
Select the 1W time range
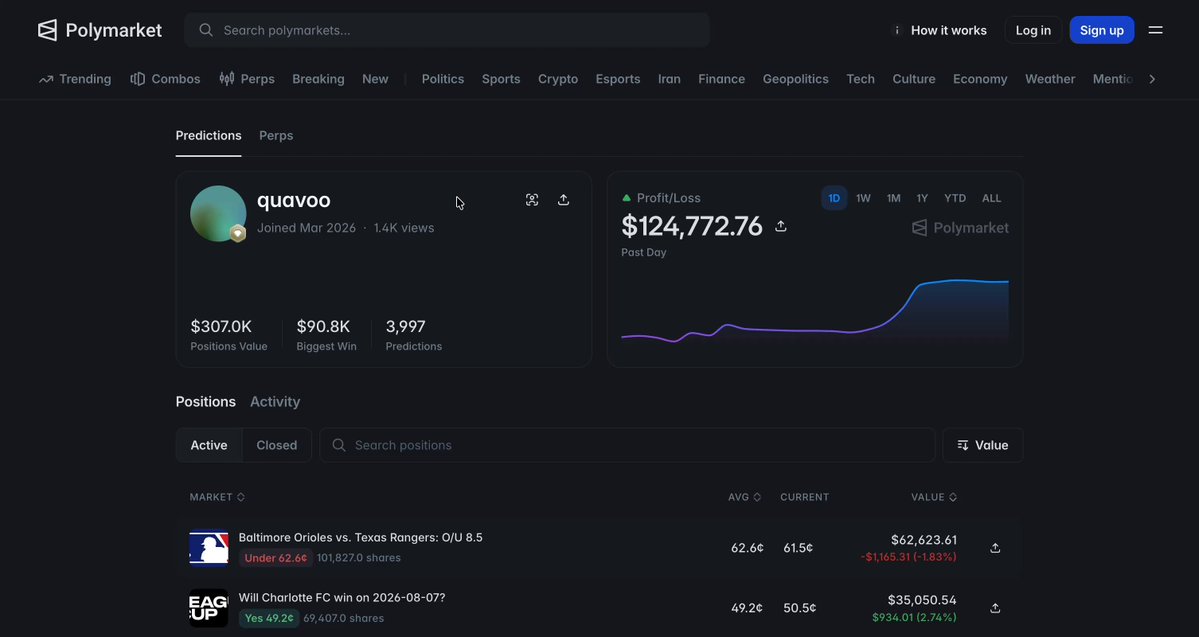click(x=863, y=198)
